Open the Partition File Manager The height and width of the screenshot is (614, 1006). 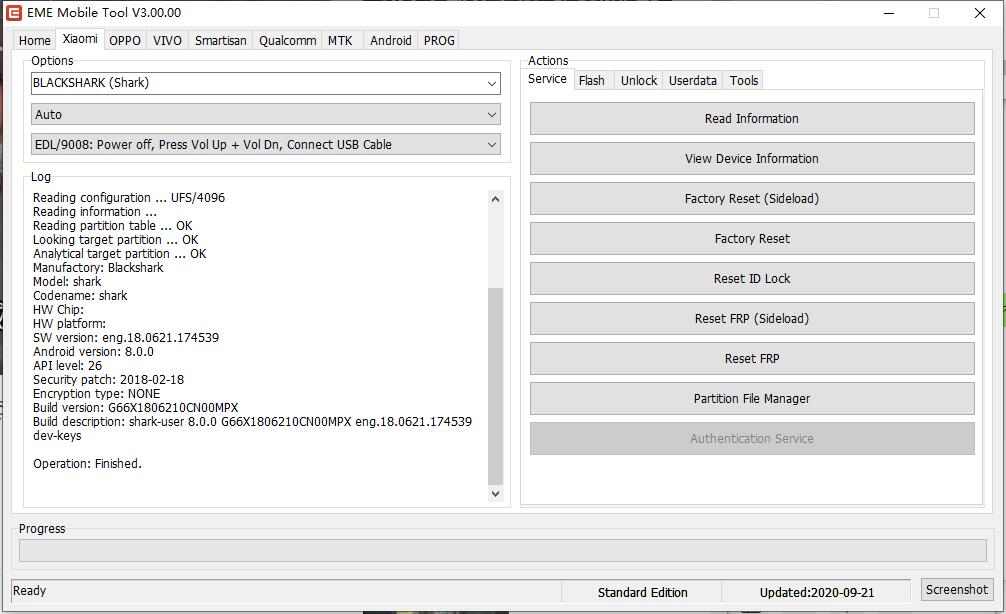coord(752,398)
